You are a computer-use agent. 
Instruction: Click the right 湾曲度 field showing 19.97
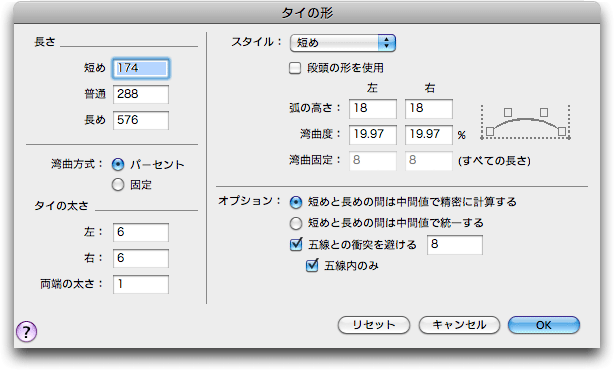tap(429, 134)
